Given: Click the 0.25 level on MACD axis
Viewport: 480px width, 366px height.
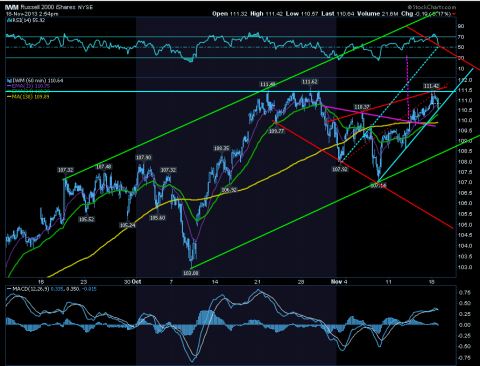Looking at the screenshot, I should point(466,314).
